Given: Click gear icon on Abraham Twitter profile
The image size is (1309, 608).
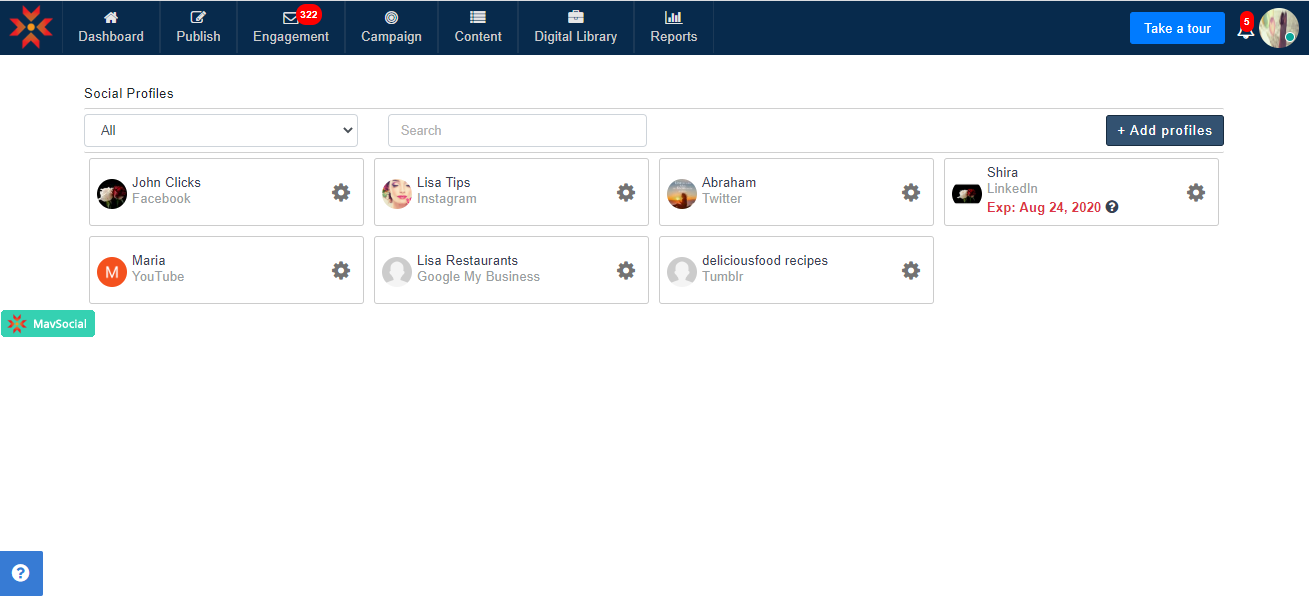Looking at the screenshot, I should [x=911, y=192].
